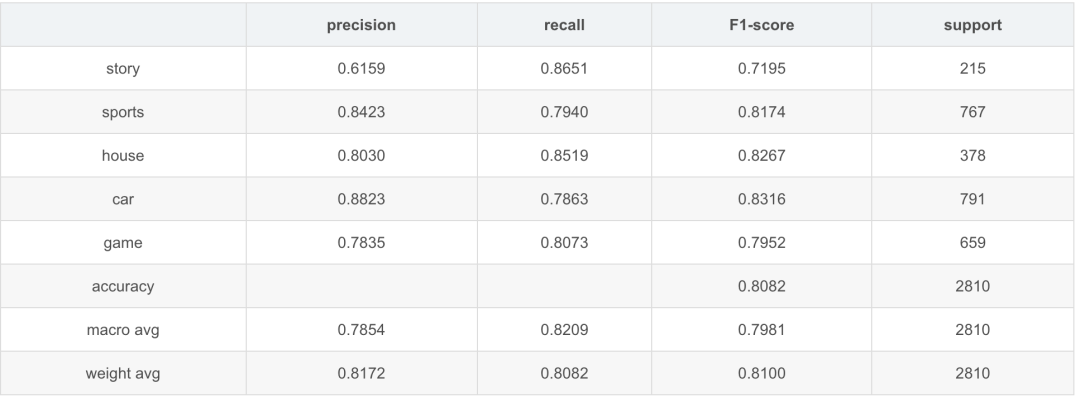Click macro avg precision value 0.7854
The image size is (1080, 402).
click(361, 329)
